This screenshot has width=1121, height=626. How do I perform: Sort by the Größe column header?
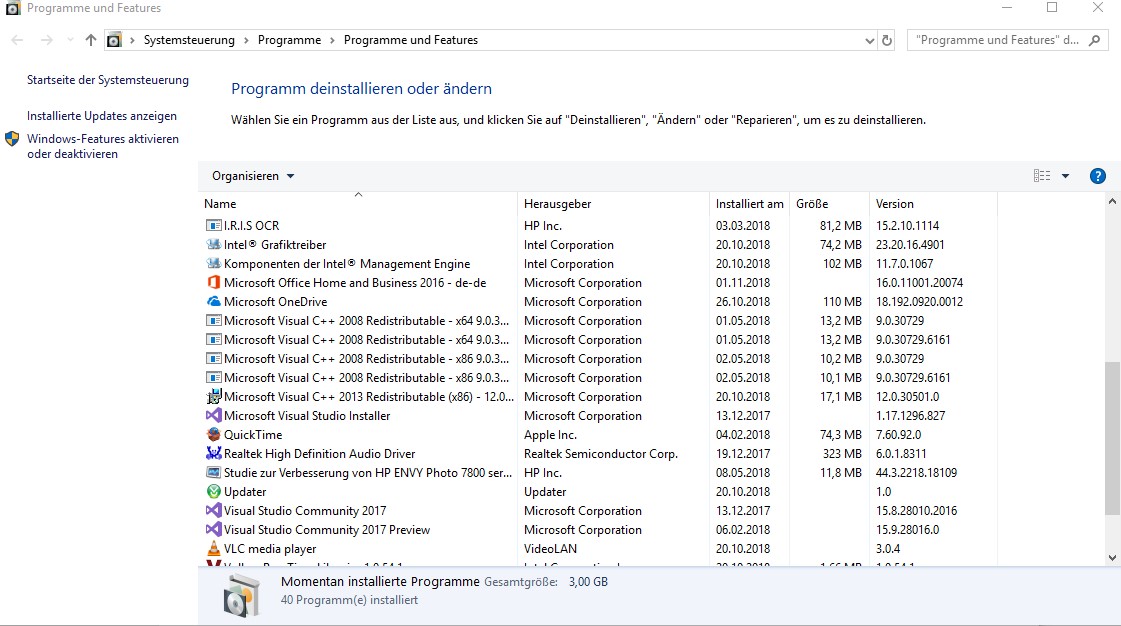point(829,204)
